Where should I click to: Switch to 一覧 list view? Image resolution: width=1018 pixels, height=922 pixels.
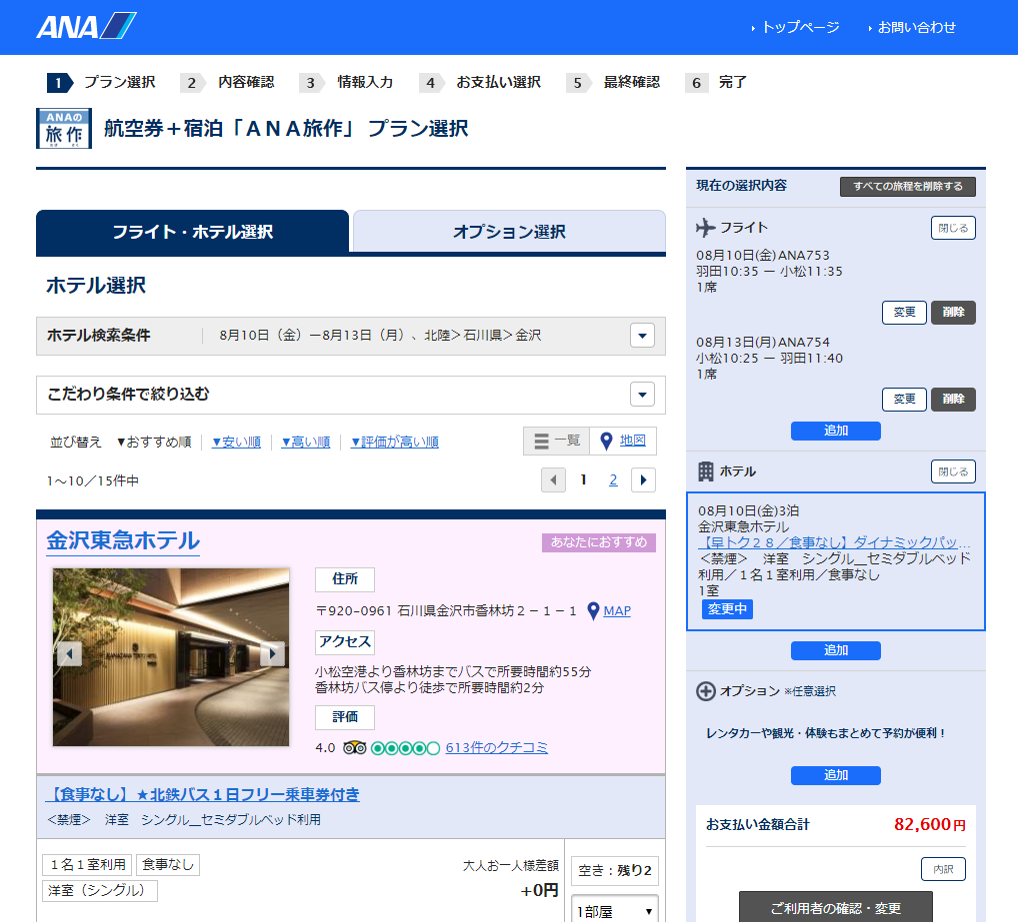click(x=556, y=441)
